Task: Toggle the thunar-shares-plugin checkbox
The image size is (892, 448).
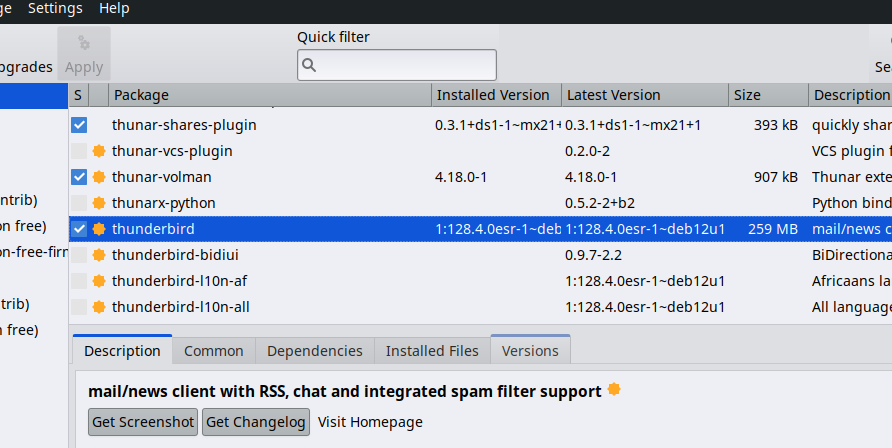Action: pos(79,125)
